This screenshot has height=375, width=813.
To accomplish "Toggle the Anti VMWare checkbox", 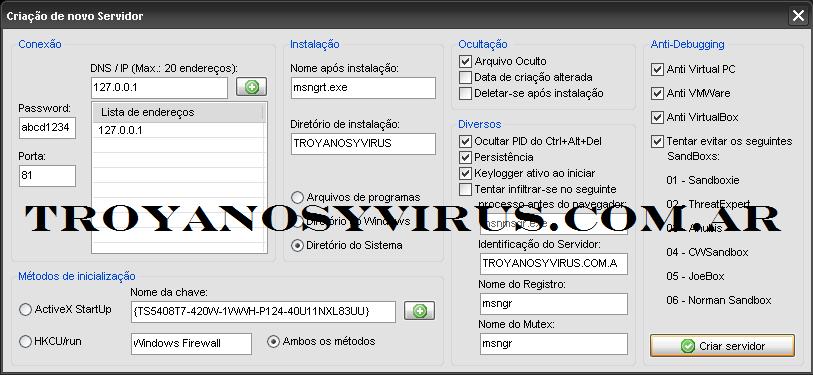I will click(x=657, y=93).
